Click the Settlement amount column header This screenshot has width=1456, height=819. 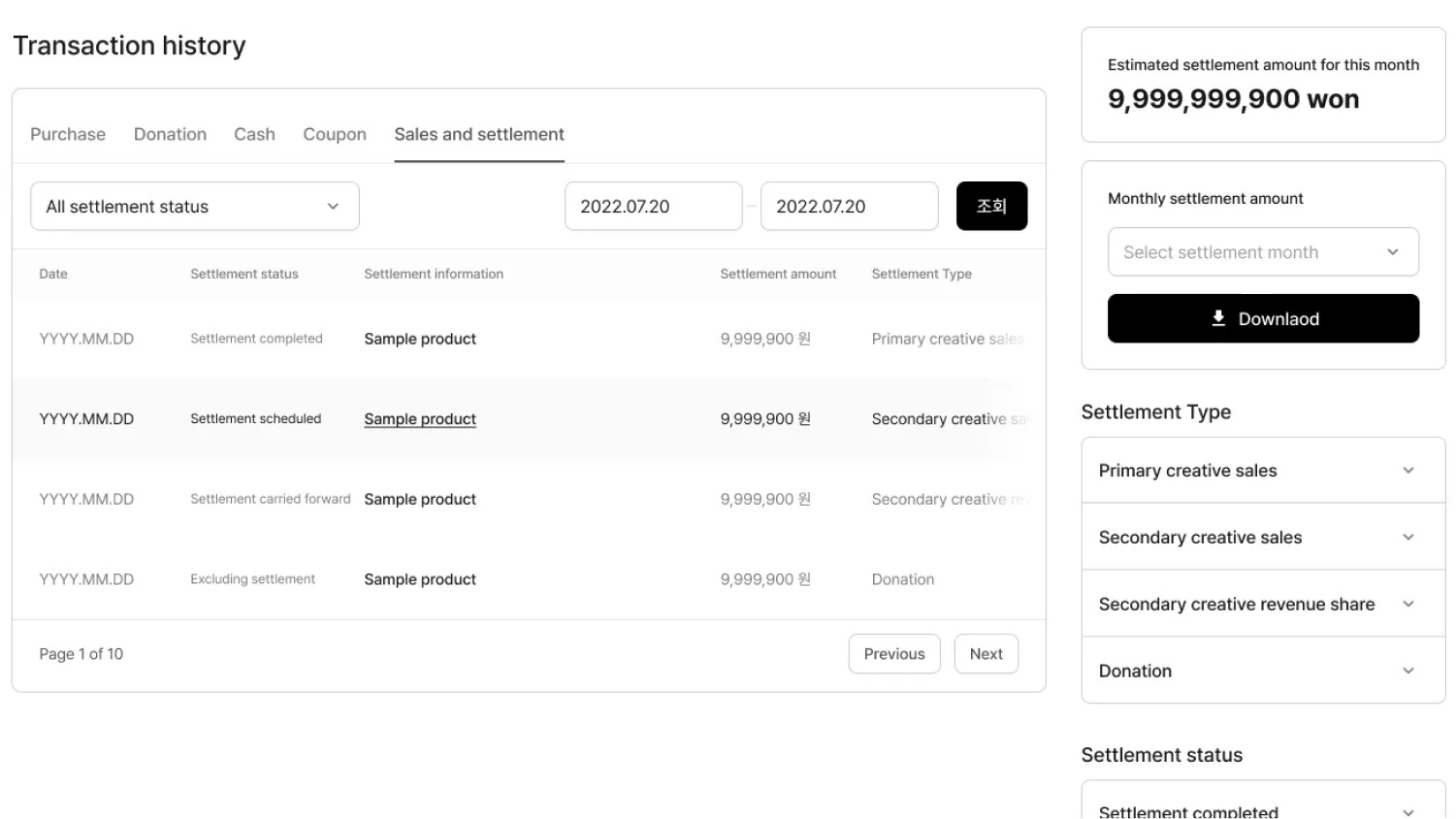pos(778,275)
